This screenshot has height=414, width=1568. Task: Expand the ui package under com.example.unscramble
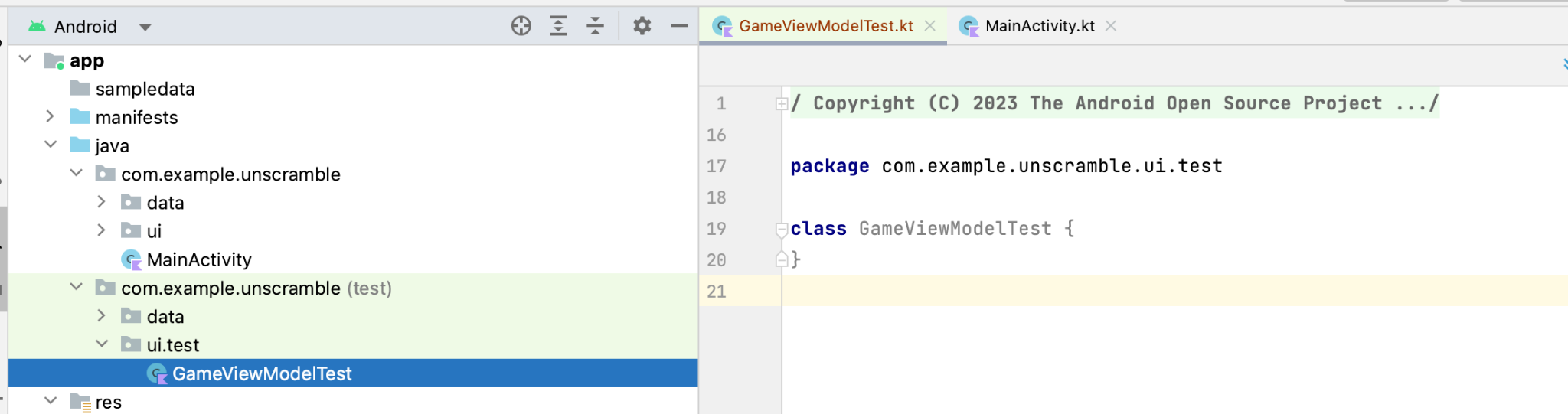coord(101,230)
